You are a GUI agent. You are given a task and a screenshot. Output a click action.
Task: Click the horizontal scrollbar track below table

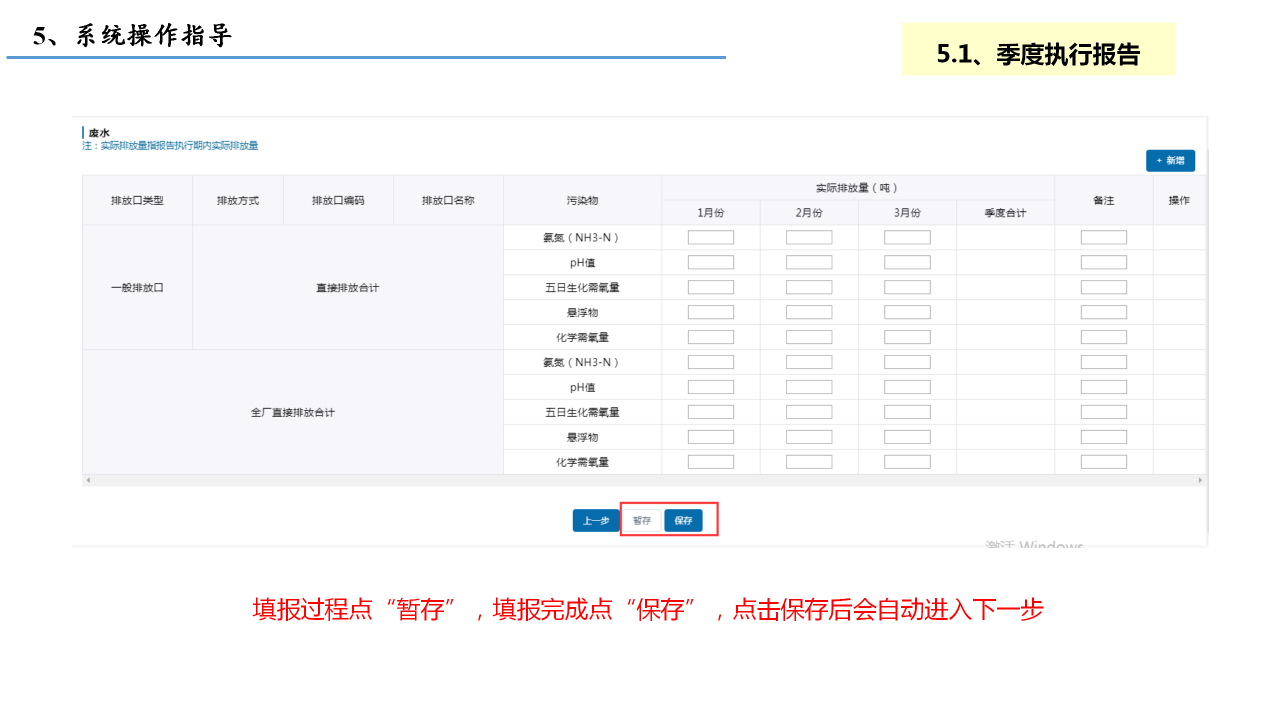tap(640, 481)
